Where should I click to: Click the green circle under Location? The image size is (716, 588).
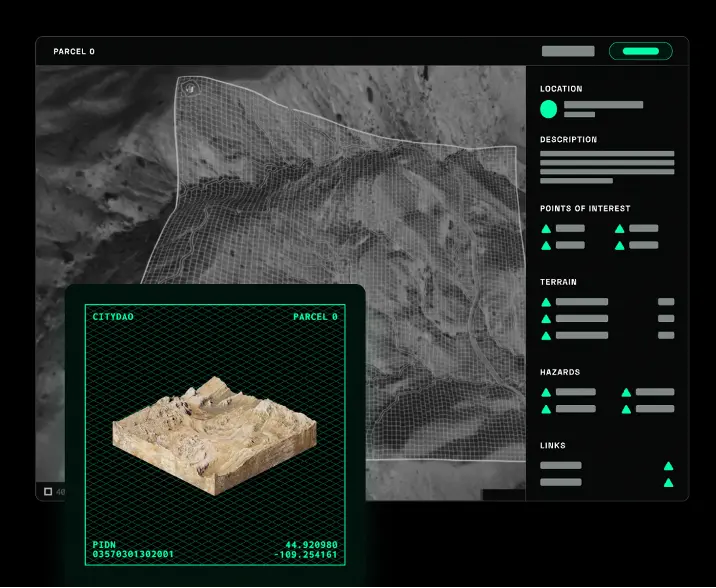click(548, 109)
